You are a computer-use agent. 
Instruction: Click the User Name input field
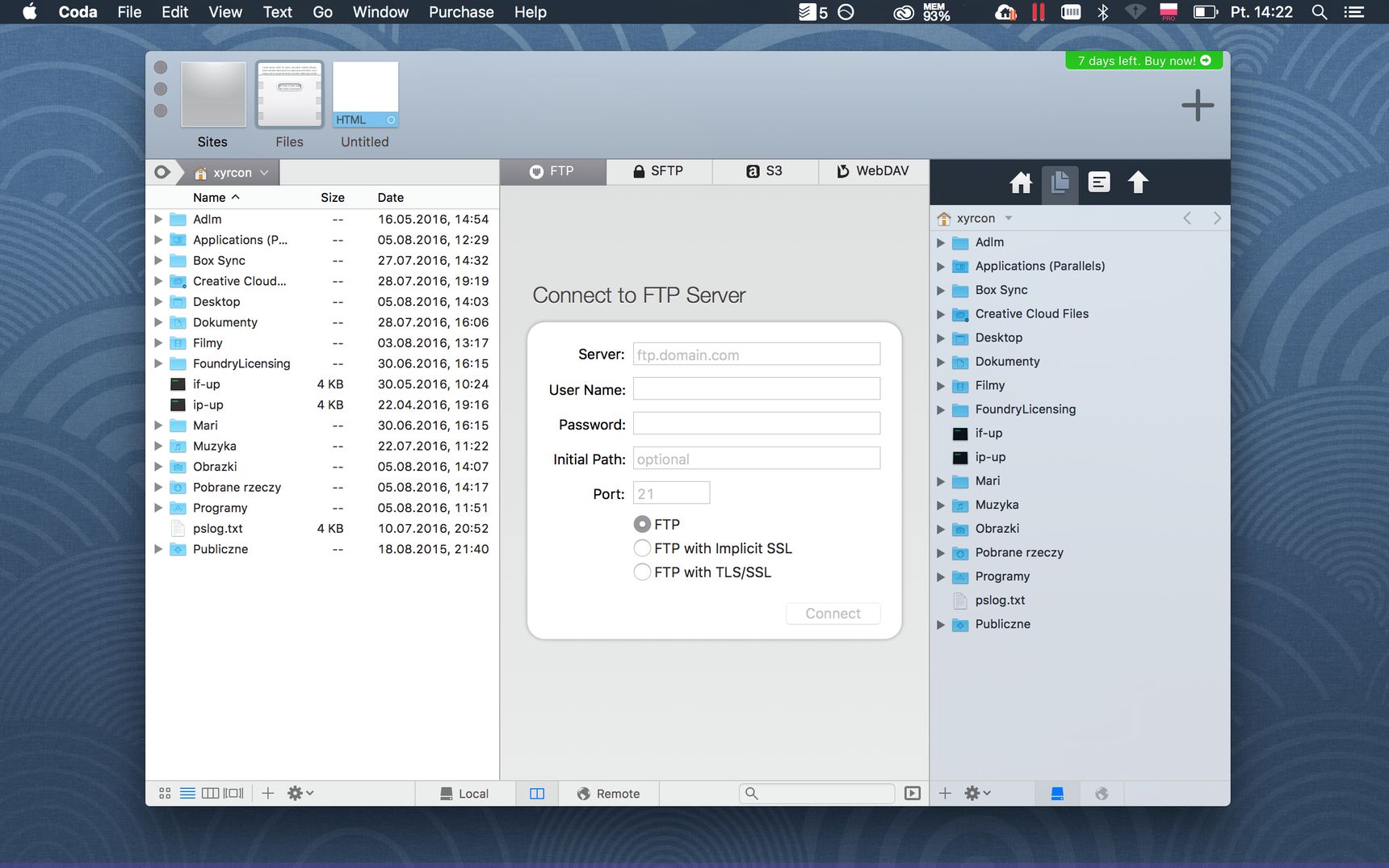click(x=756, y=389)
